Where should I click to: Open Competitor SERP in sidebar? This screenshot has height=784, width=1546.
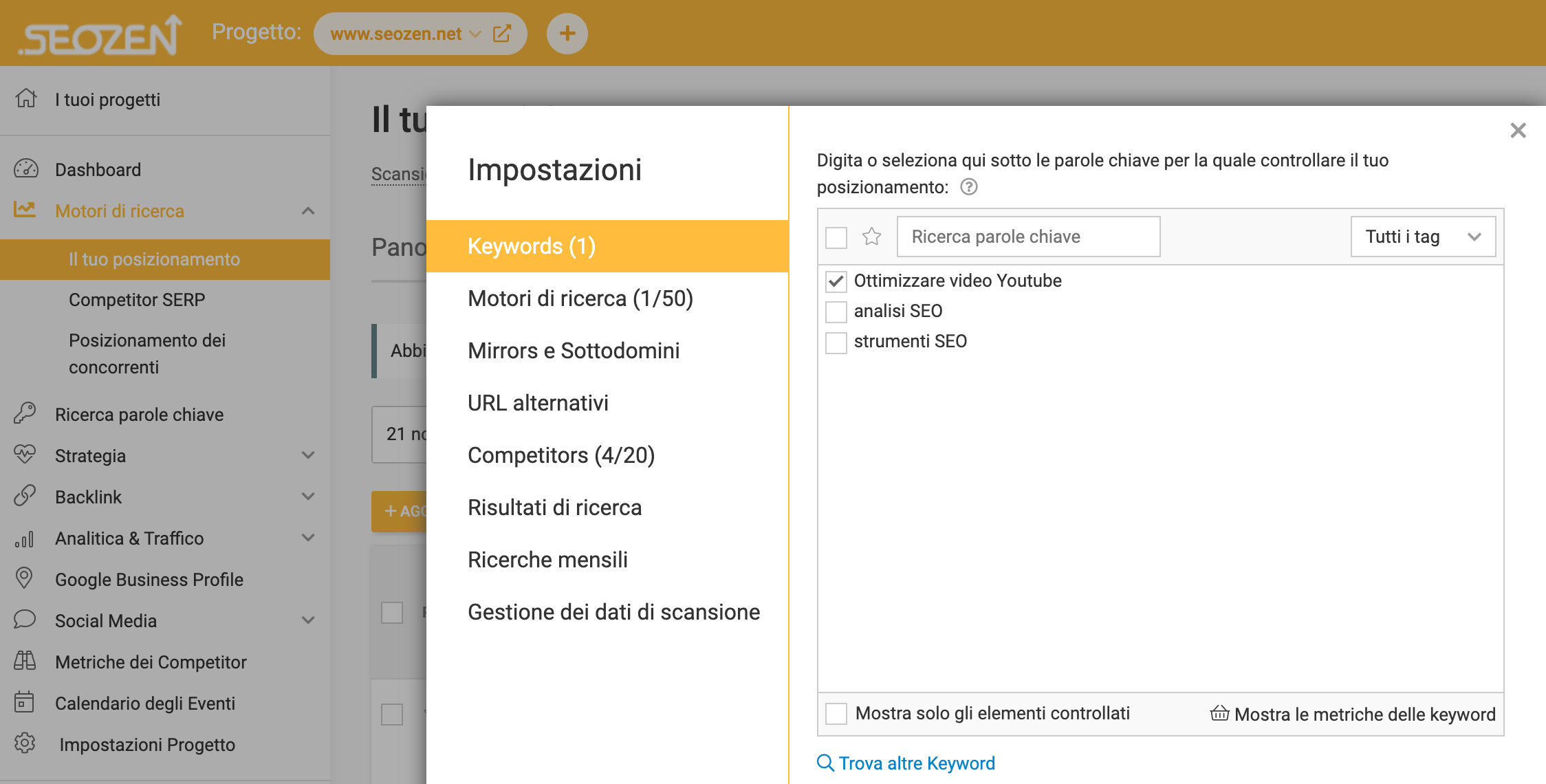137,300
